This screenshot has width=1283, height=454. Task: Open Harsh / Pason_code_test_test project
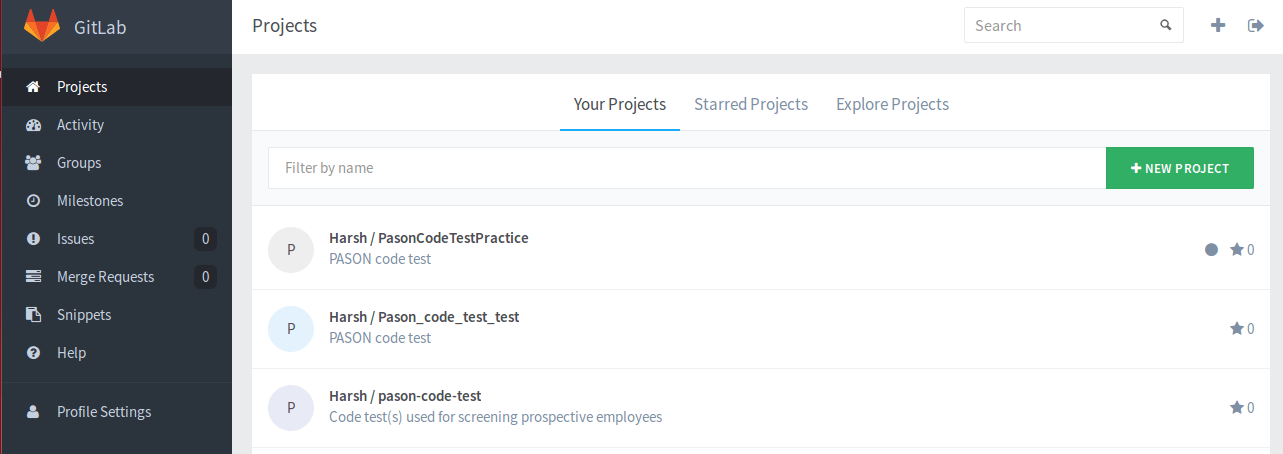click(424, 317)
